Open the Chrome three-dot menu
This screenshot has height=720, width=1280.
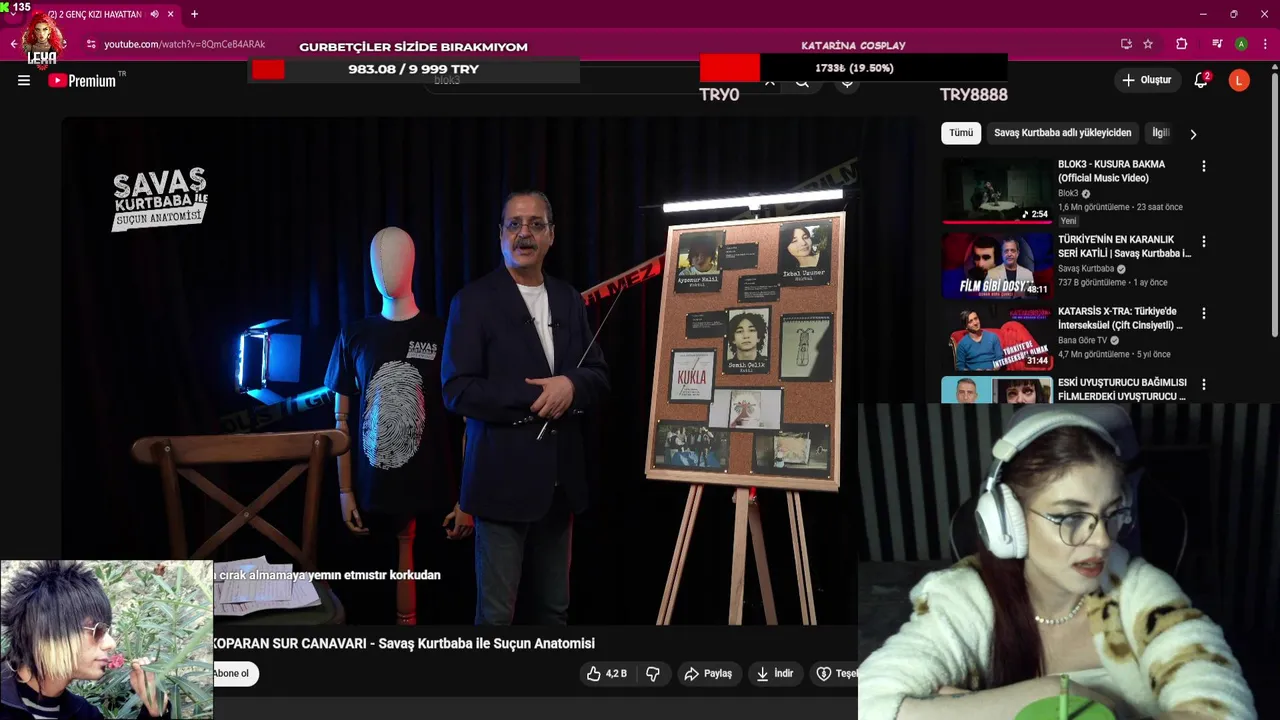(x=1265, y=44)
